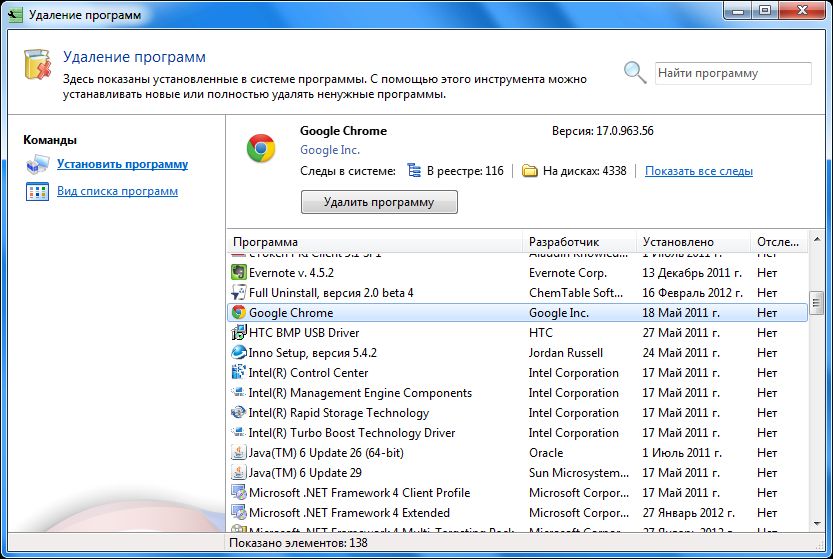Image resolution: width=833 pixels, height=559 pixels.
Task: Sort by the Отсле... column header
Action: tap(779, 242)
